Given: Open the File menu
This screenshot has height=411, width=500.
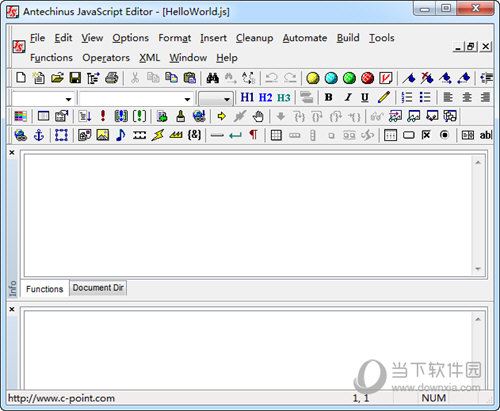Looking at the screenshot, I should pos(37,38).
